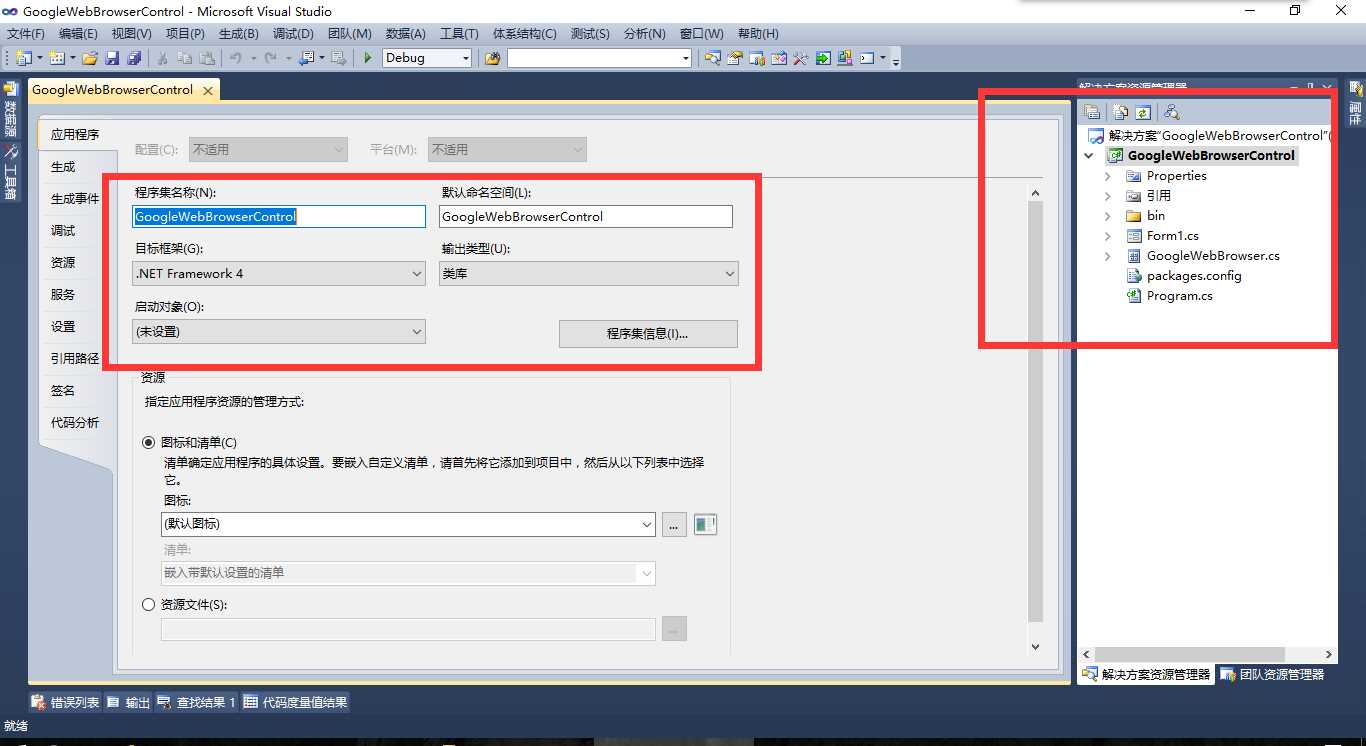Click the Navigate Backward icon

[307, 58]
